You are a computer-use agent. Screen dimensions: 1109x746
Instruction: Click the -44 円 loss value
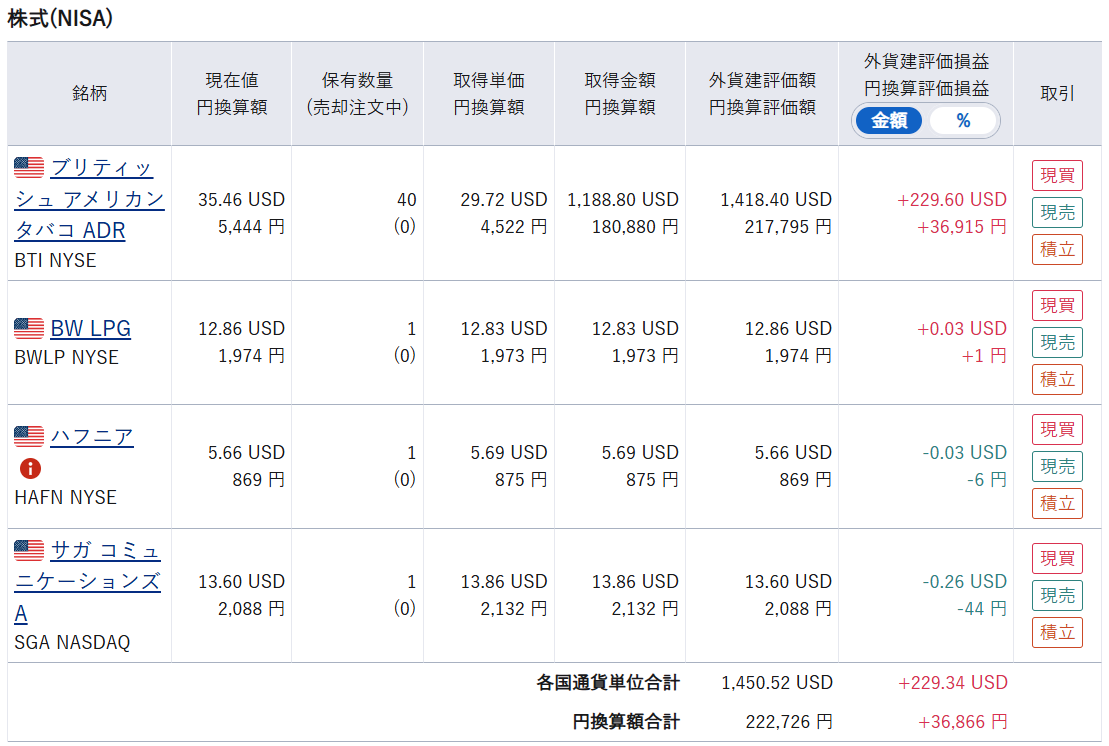point(982,608)
